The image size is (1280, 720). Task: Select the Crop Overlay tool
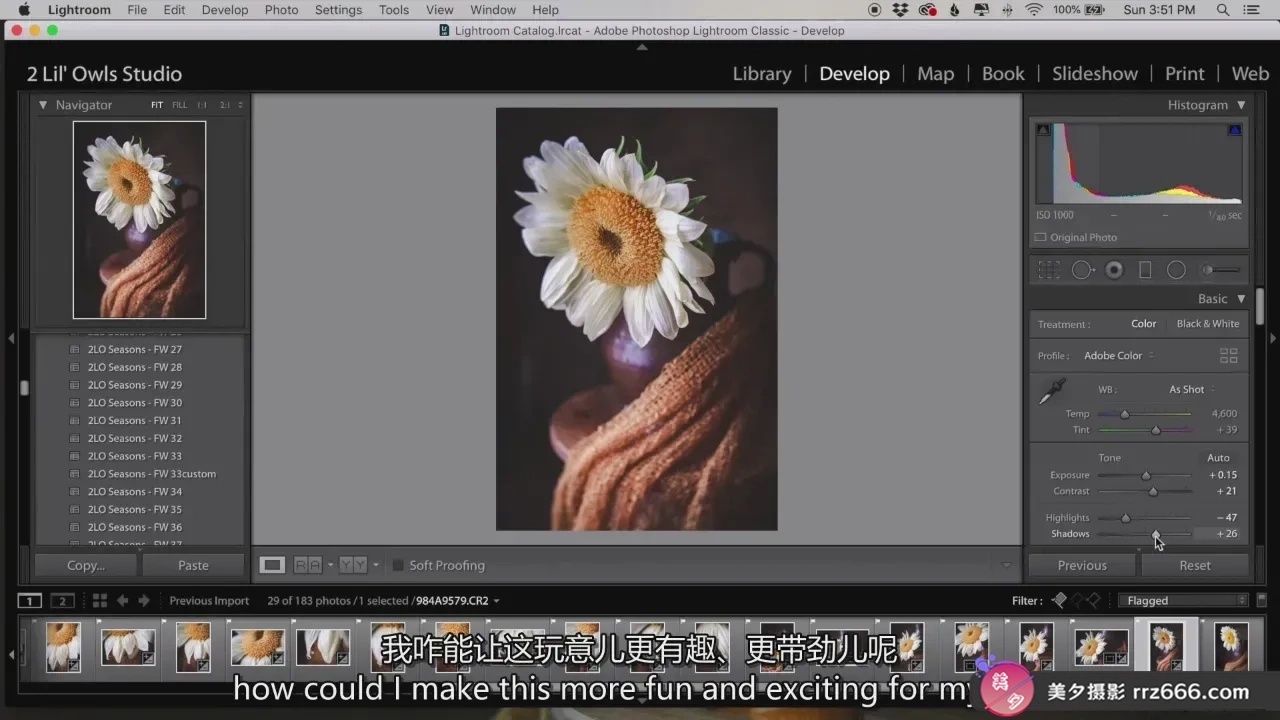pyautogui.click(x=1049, y=270)
